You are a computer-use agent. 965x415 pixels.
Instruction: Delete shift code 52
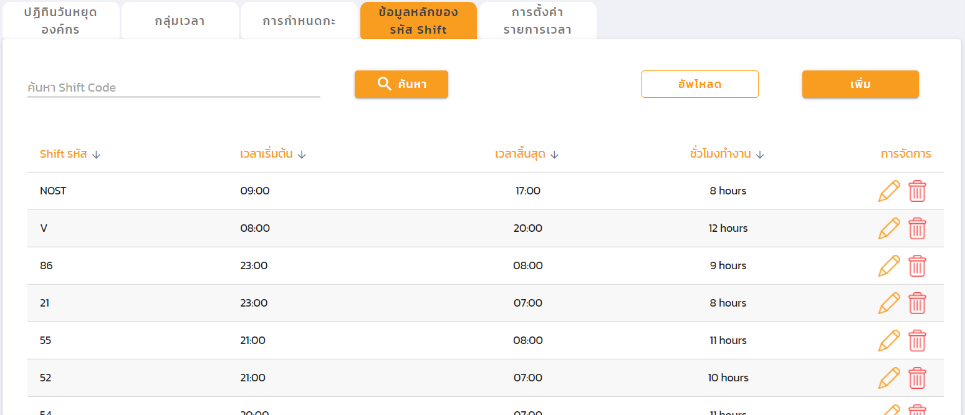click(917, 378)
